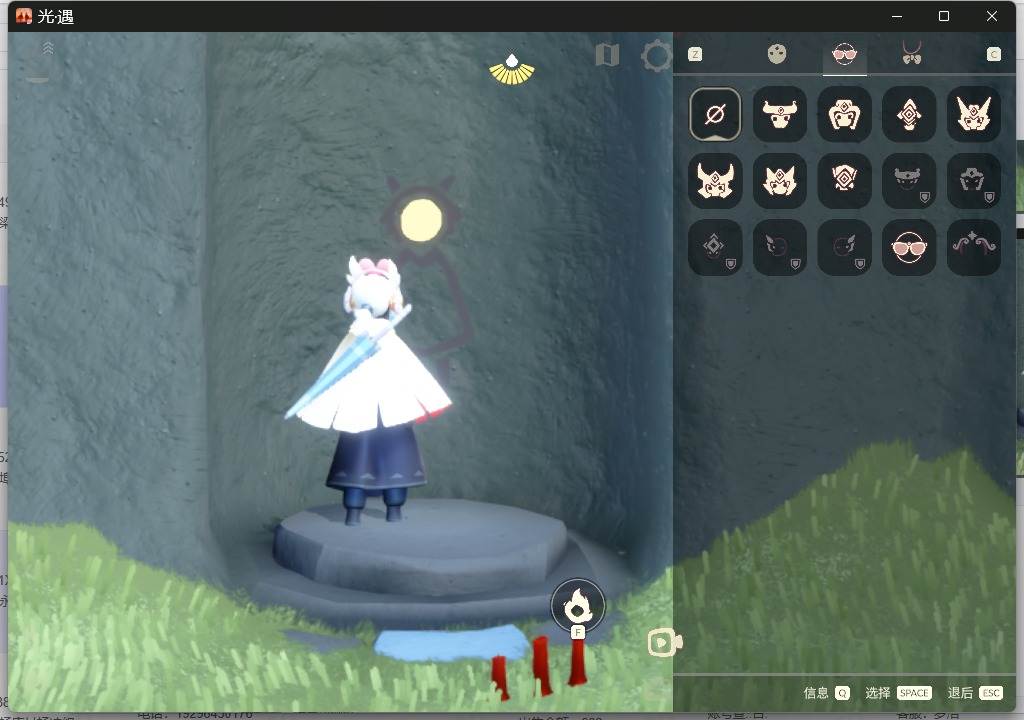This screenshot has width=1024, height=720.
Task: Equip the hooded mask beside the bull mask
Action: [844, 114]
